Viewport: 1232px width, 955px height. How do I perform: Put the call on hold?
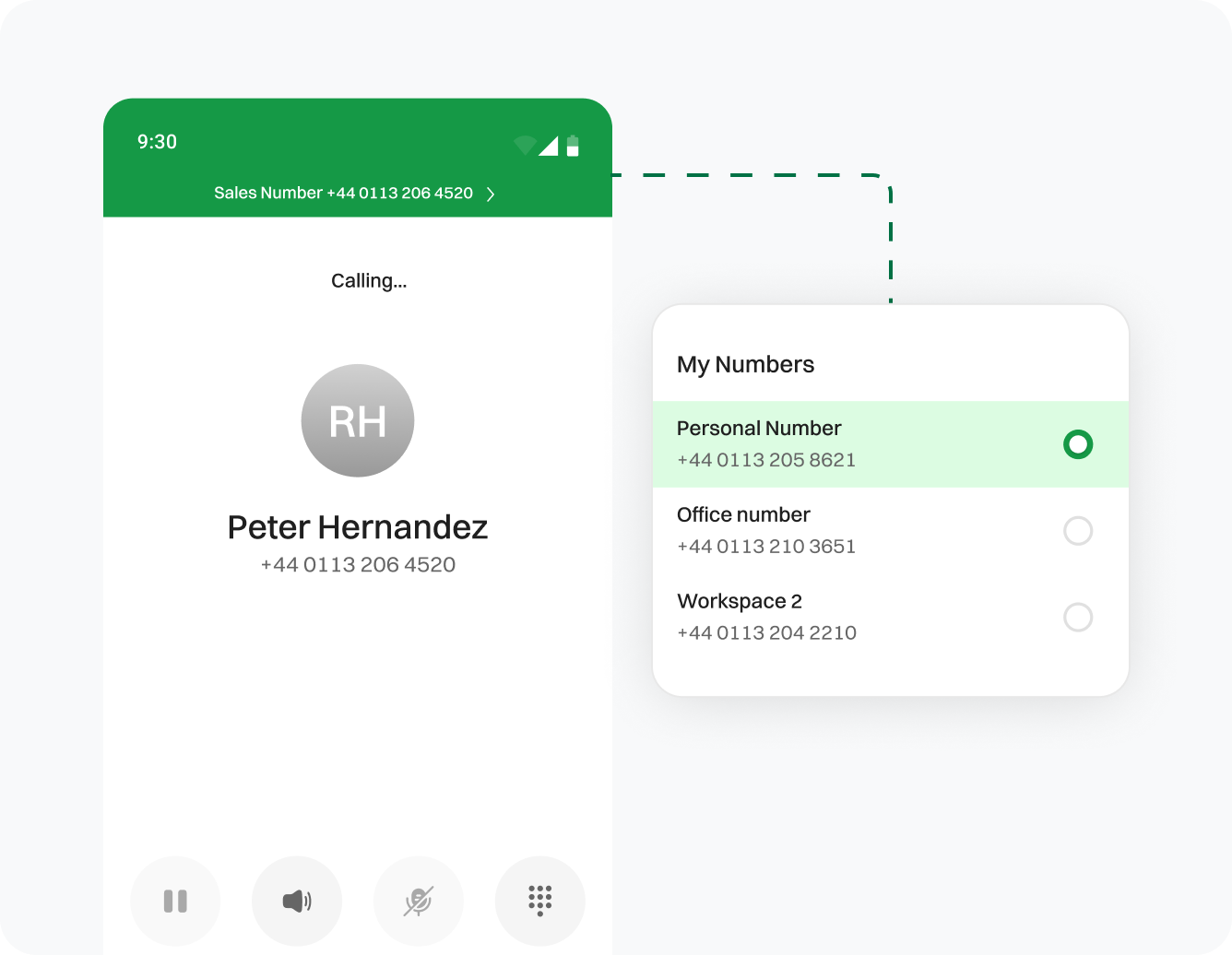click(175, 901)
